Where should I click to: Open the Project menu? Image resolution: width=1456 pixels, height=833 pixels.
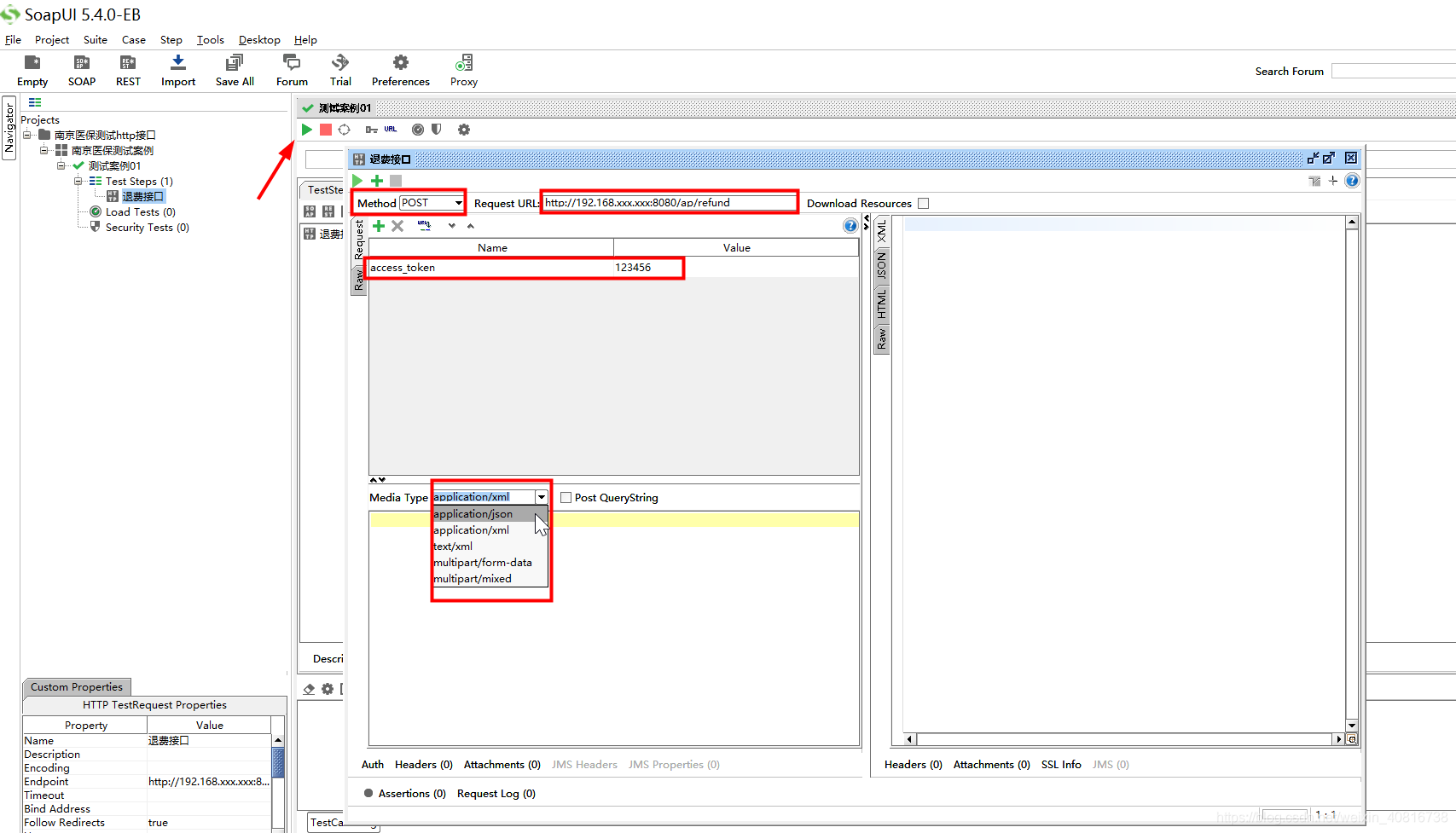[x=52, y=40]
